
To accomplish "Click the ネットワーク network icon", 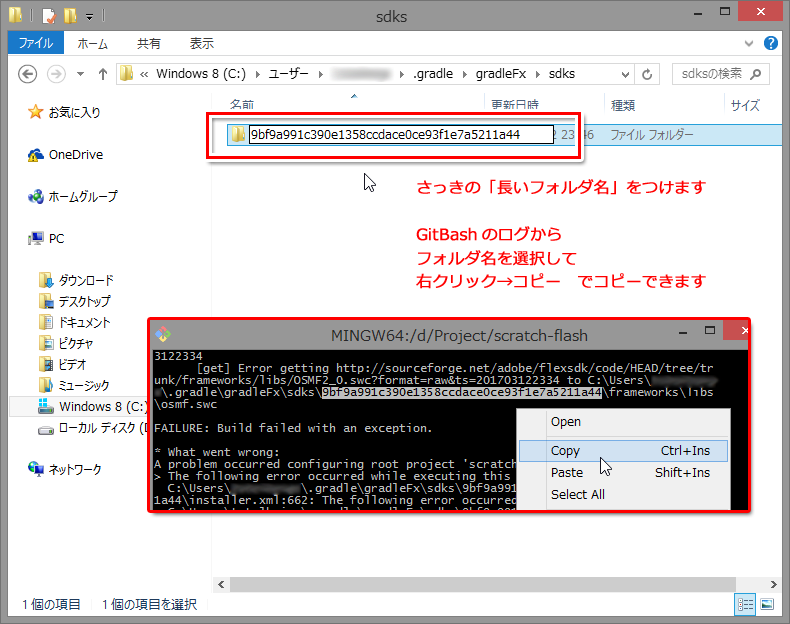I will (36, 469).
